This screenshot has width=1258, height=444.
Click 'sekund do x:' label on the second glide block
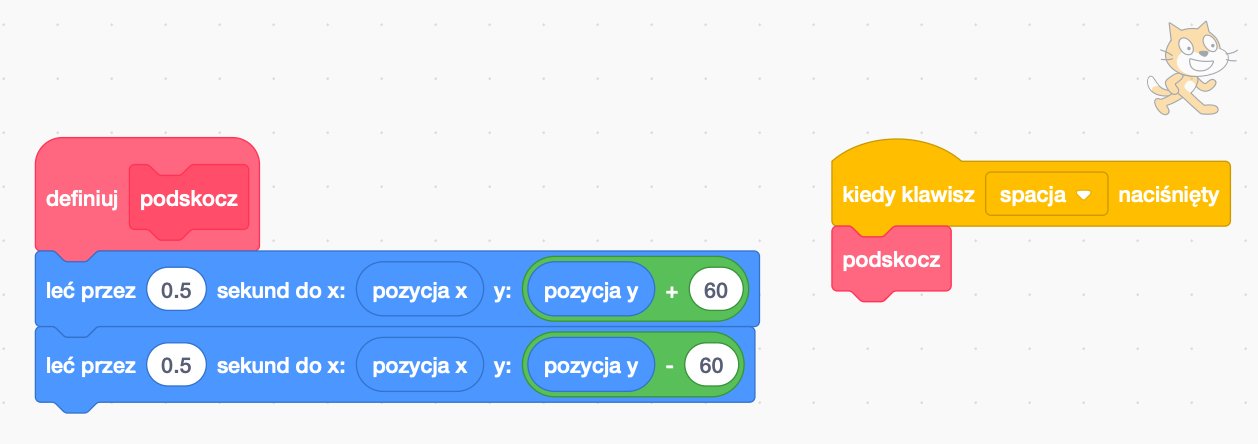[x=281, y=366]
